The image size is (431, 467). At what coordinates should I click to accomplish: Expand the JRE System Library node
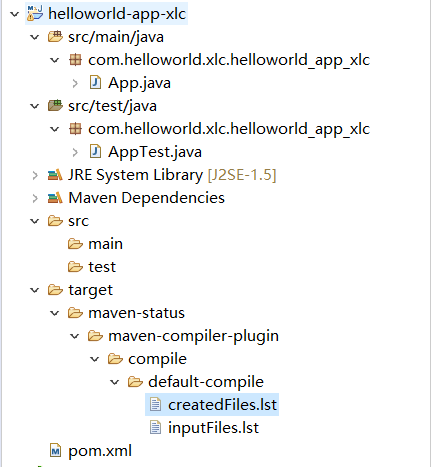tap(35, 175)
